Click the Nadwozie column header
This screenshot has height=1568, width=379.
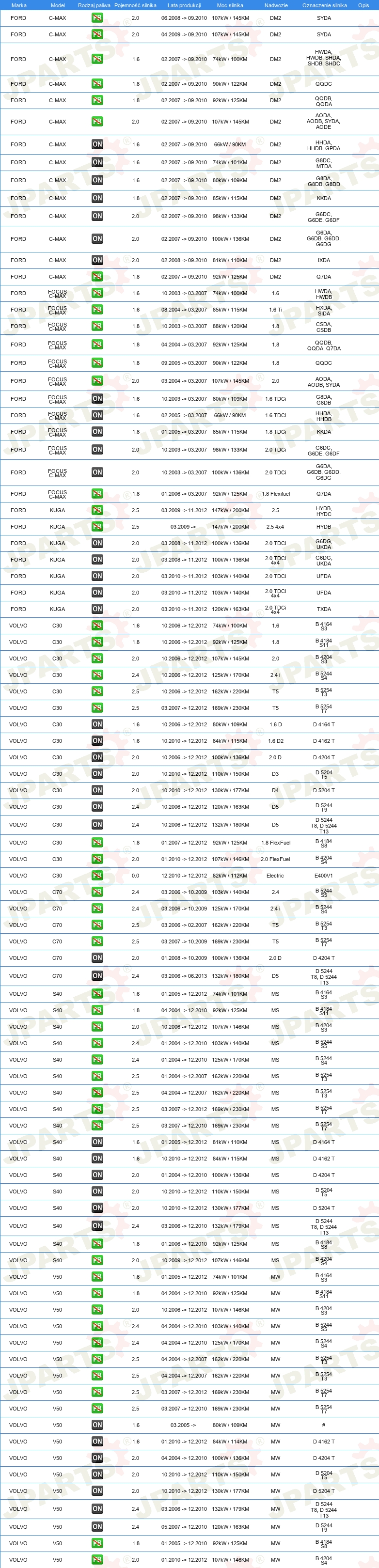[x=276, y=5]
